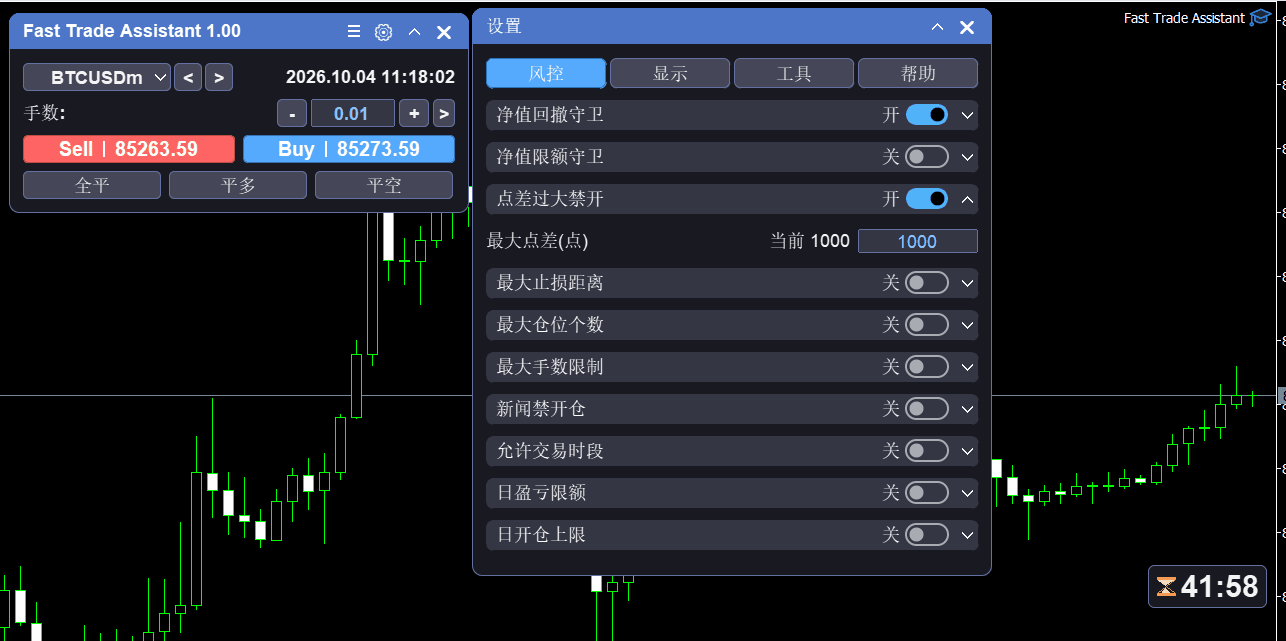This screenshot has height=641, width=1286.
Task: Click the graduation cap icon beside Fast Trade Assistant
Action: (x=1260, y=18)
